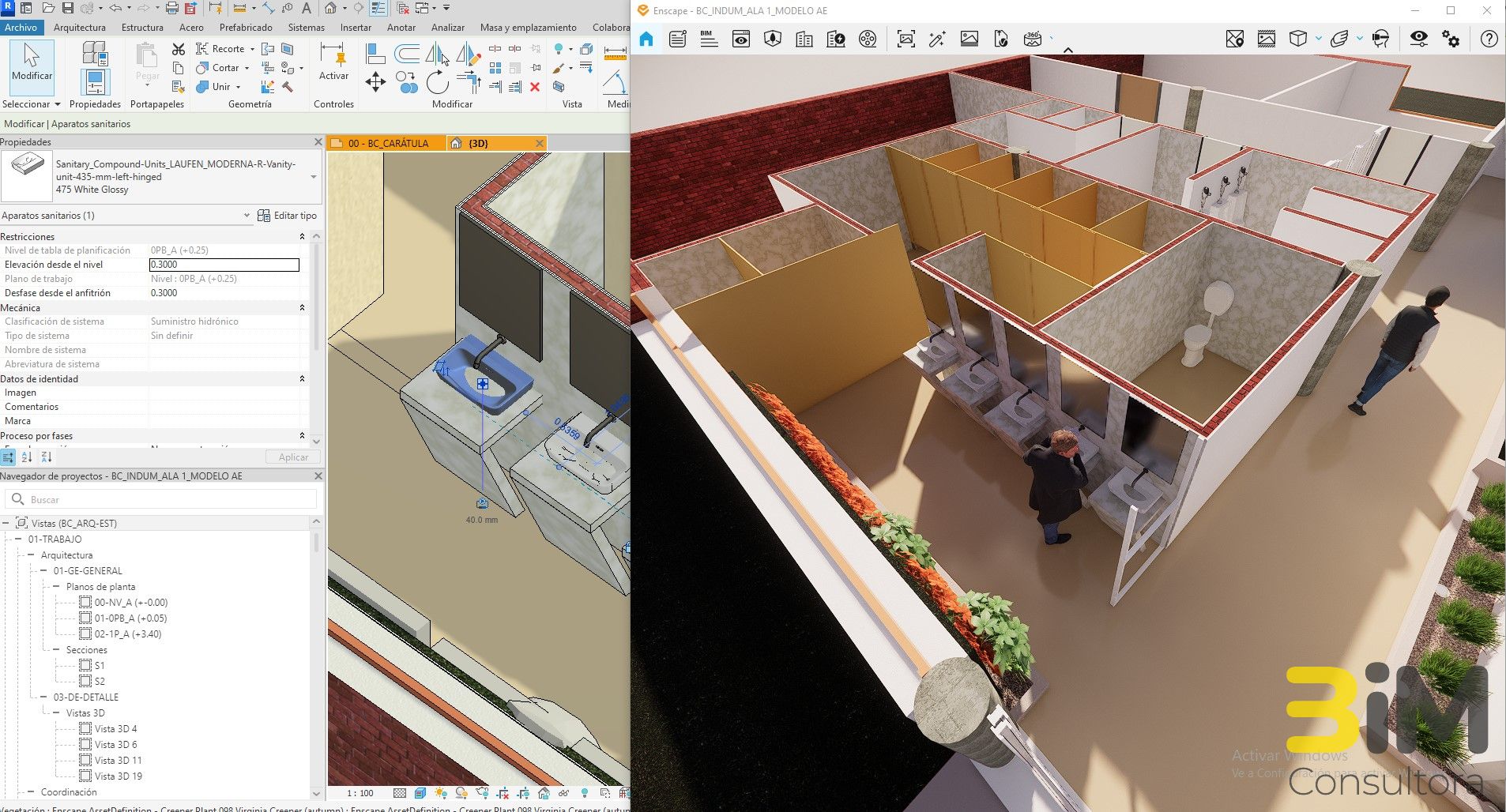This screenshot has width=1506, height=812.
Task: Open Enscape visual settings with the eye icon
Action: [1418, 38]
